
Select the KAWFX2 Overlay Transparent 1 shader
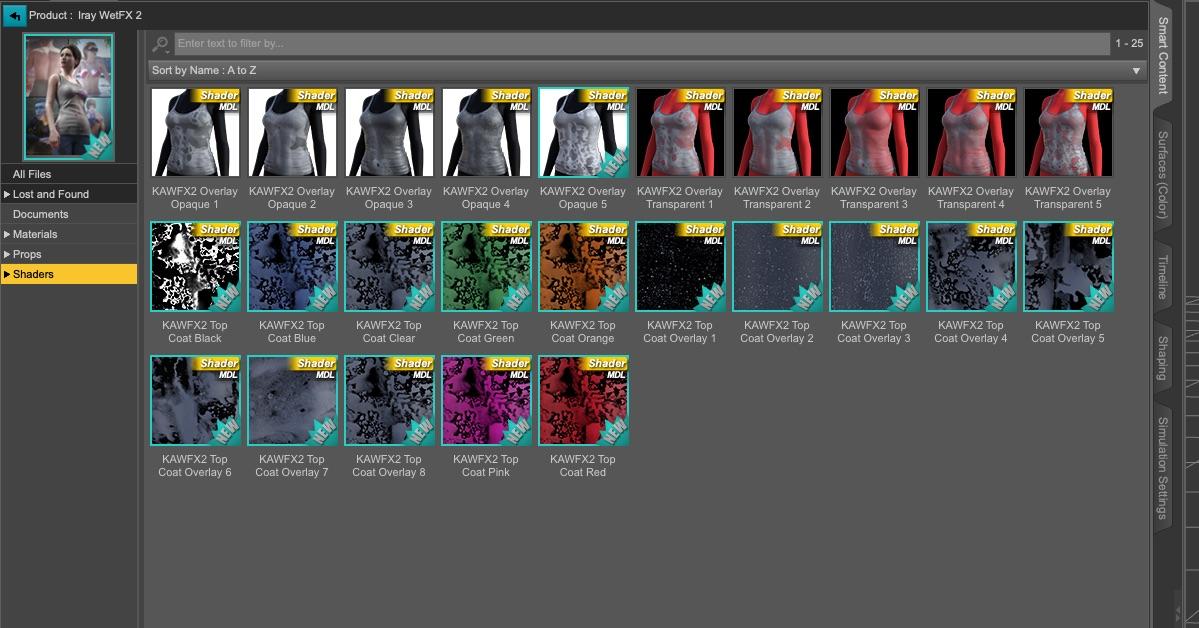(681, 132)
